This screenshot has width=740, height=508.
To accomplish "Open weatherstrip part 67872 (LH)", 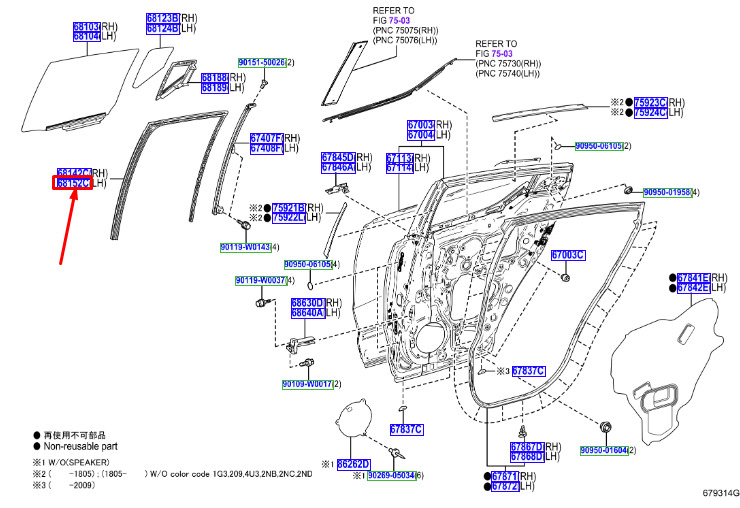I will (x=505, y=486).
